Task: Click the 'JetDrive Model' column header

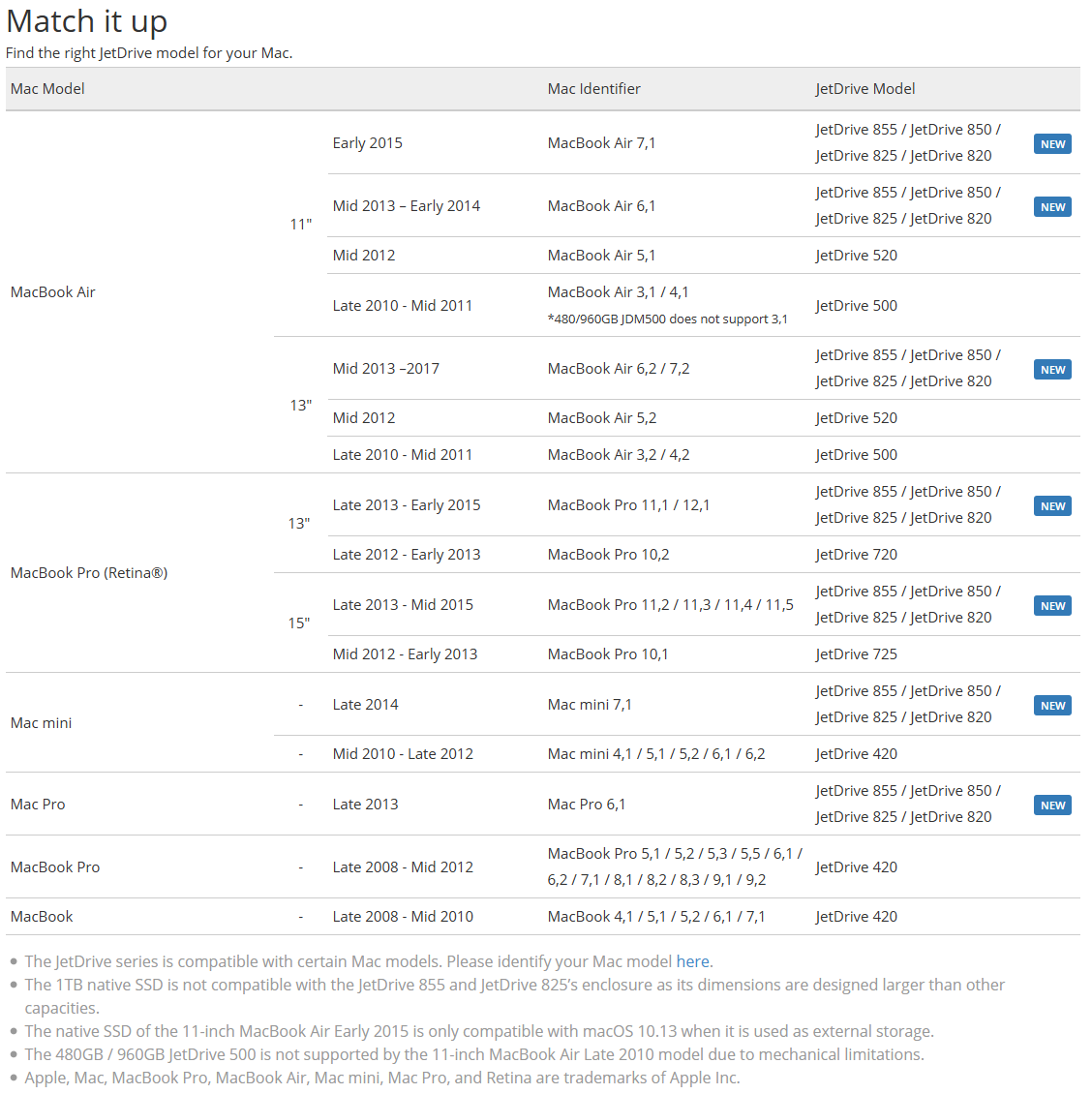Action: [865, 89]
